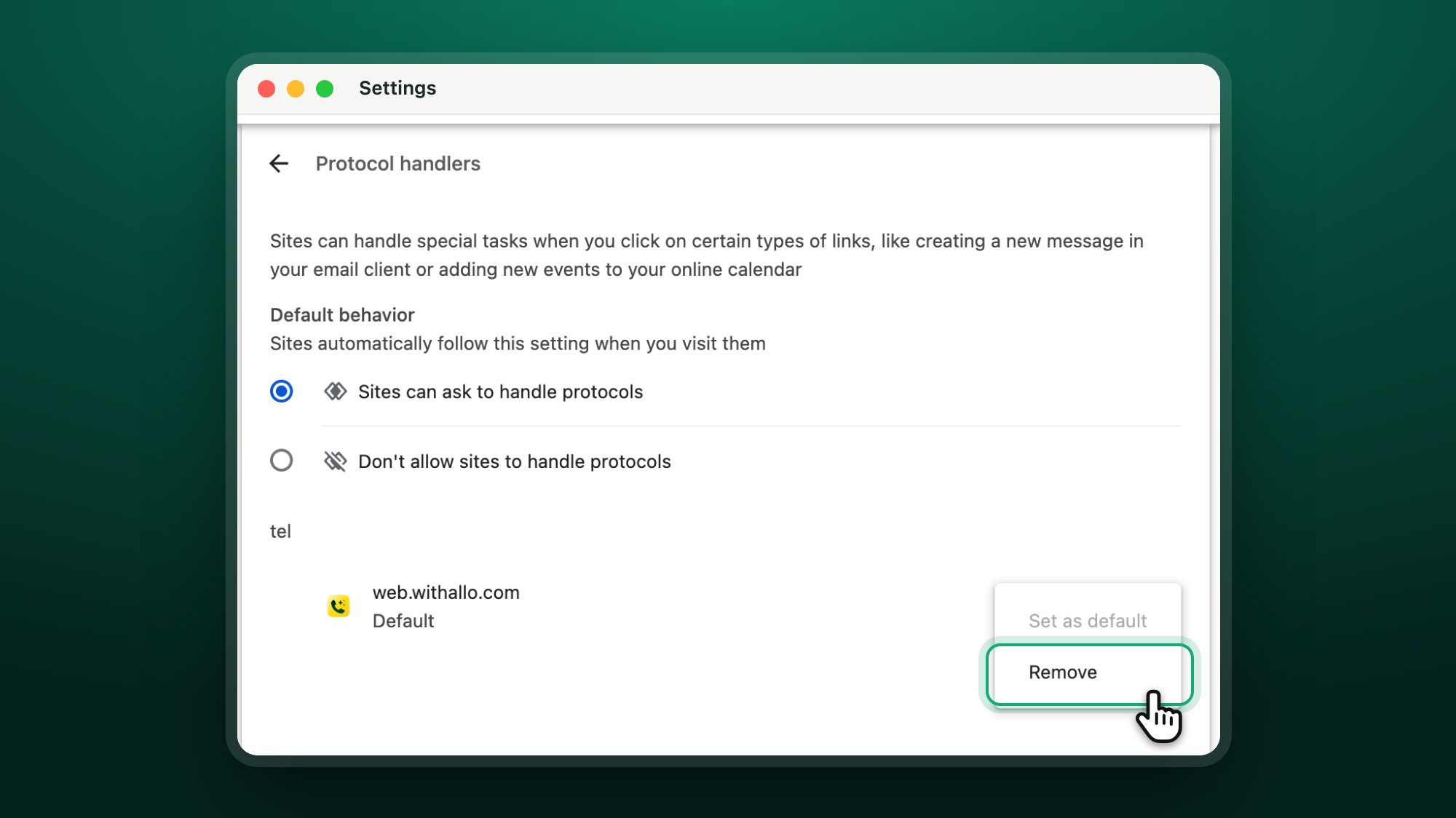Image resolution: width=1456 pixels, height=818 pixels.
Task: Minimize Settings window with yellow button
Action: [x=296, y=89]
